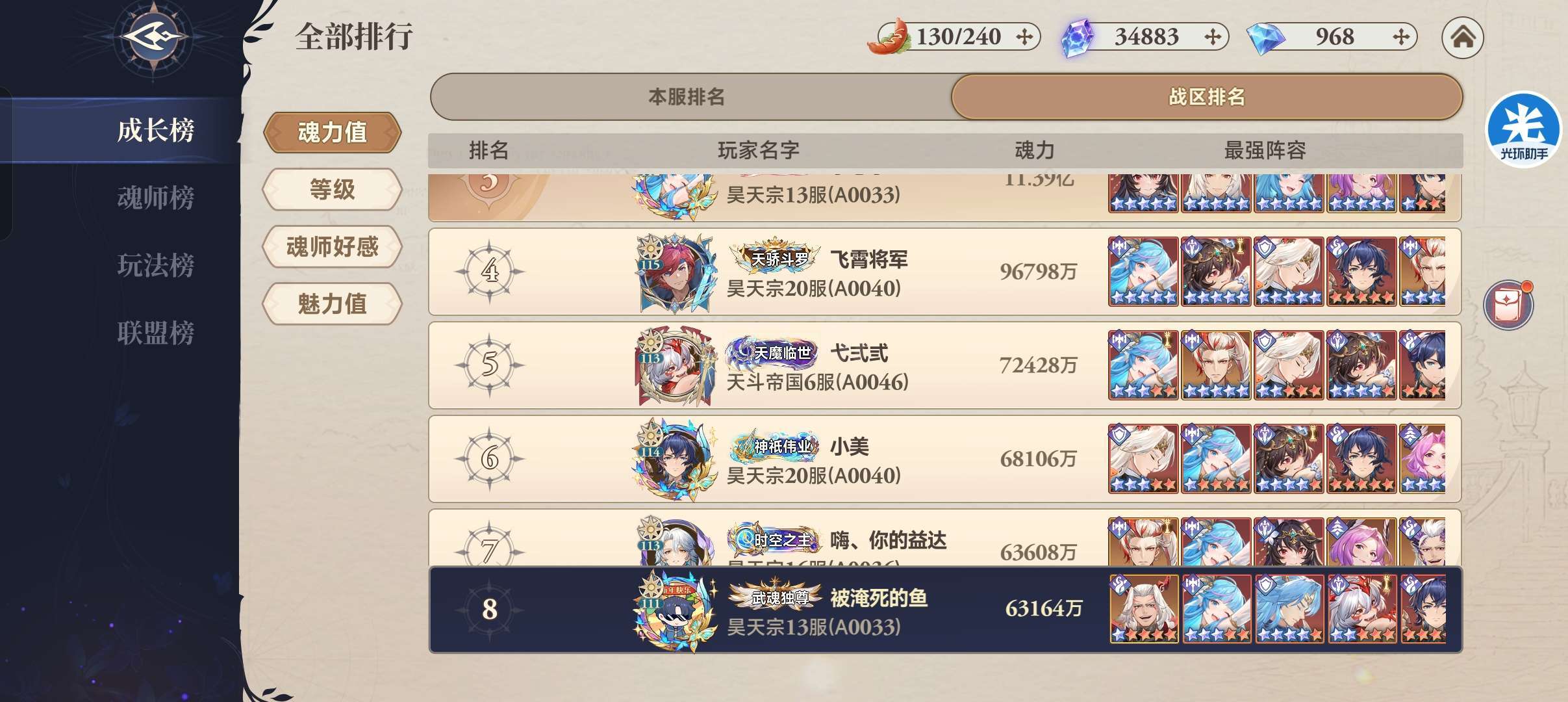The width and height of the screenshot is (1568, 702).
Task: Select the 魂师好感 ranking filter
Action: (332, 247)
